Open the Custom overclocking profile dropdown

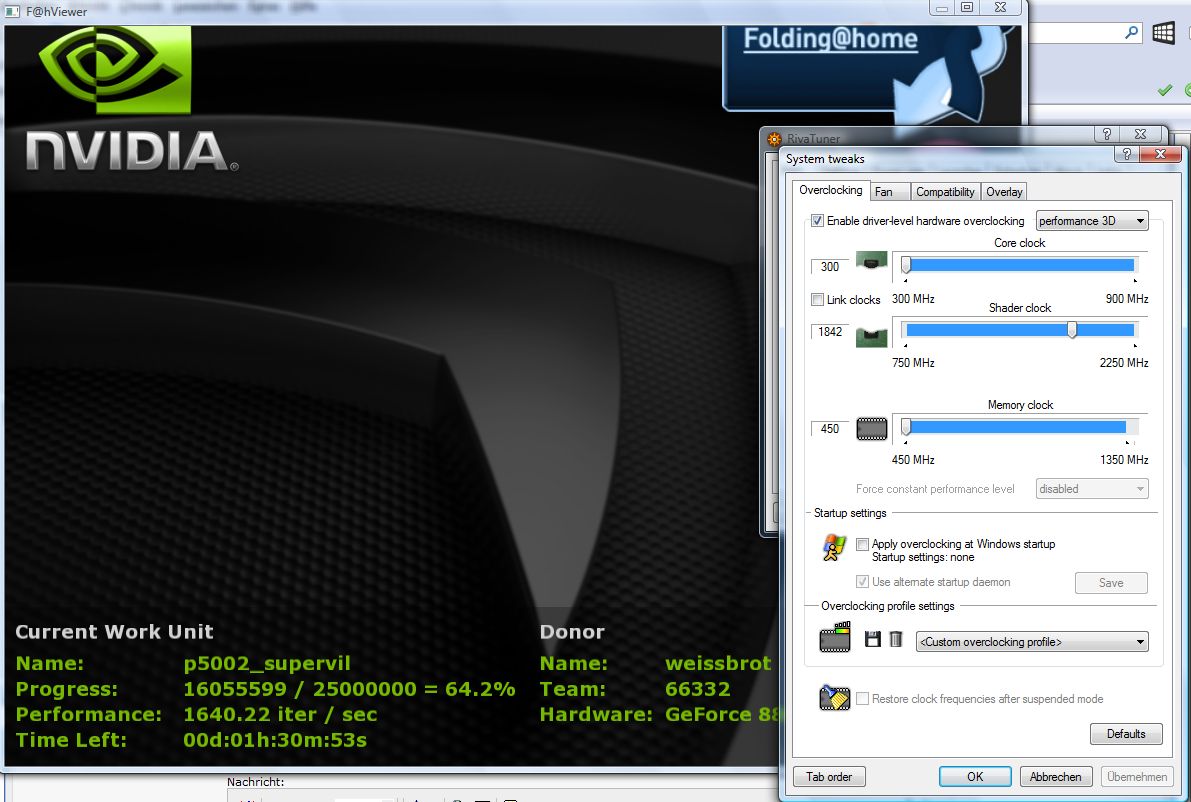coord(1031,642)
